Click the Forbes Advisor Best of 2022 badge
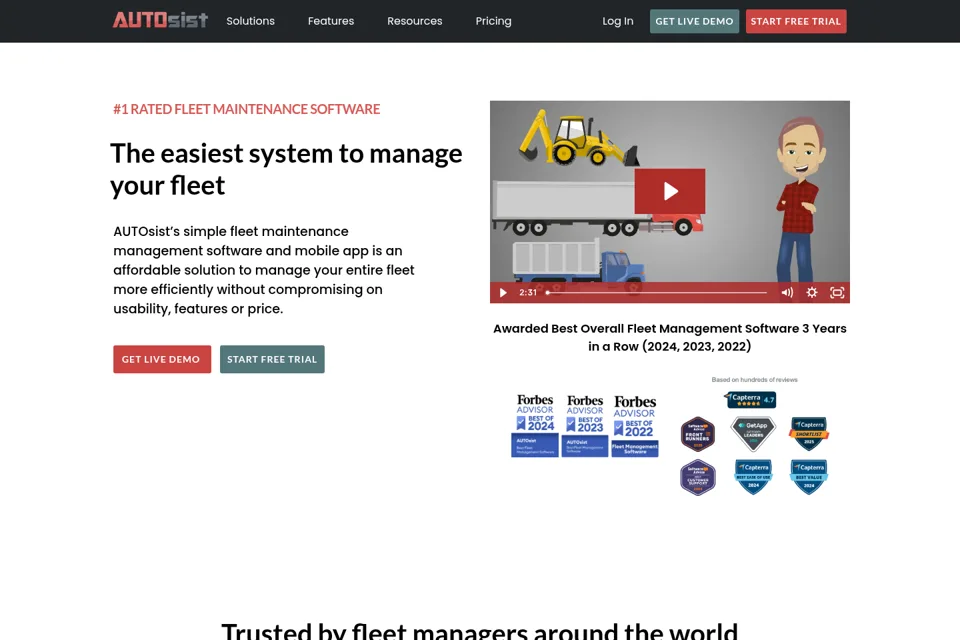This screenshot has height=640, width=960. 635,426
